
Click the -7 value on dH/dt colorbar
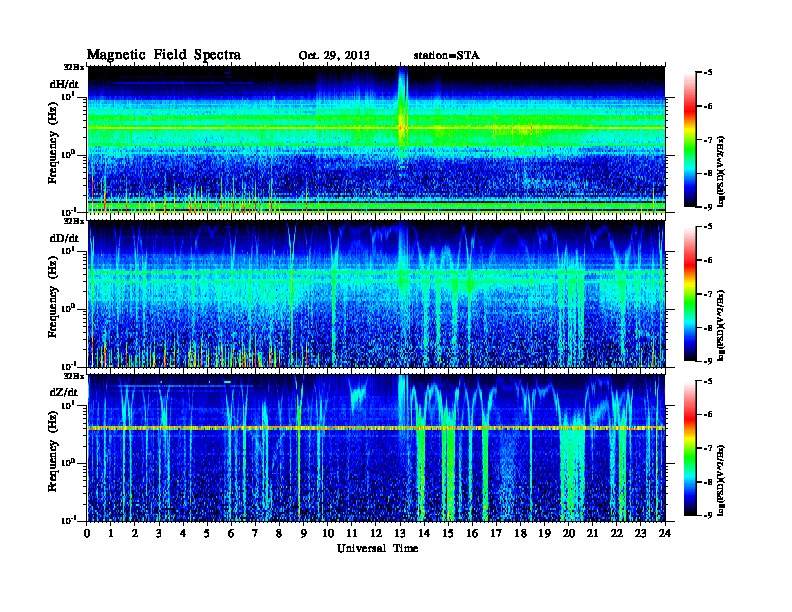pyautogui.click(x=708, y=140)
